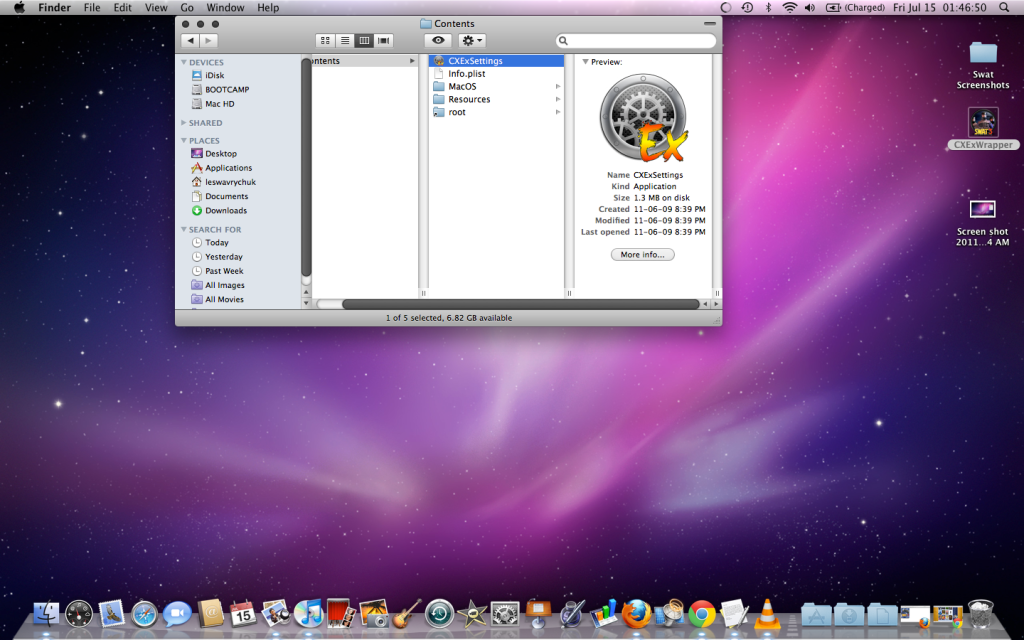Switch Finder to list view
The image size is (1024, 640).
click(x=345, y=40)
